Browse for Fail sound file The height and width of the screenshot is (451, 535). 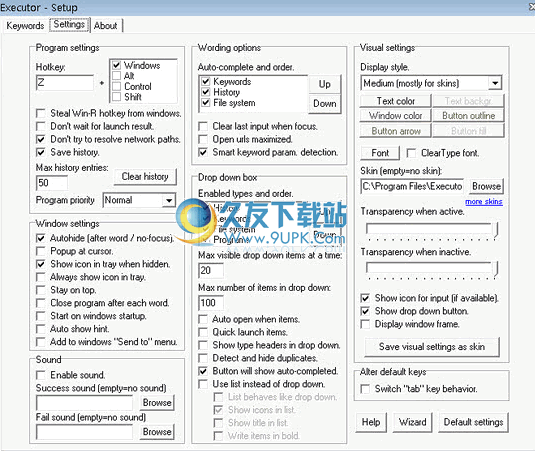[157, 432]
